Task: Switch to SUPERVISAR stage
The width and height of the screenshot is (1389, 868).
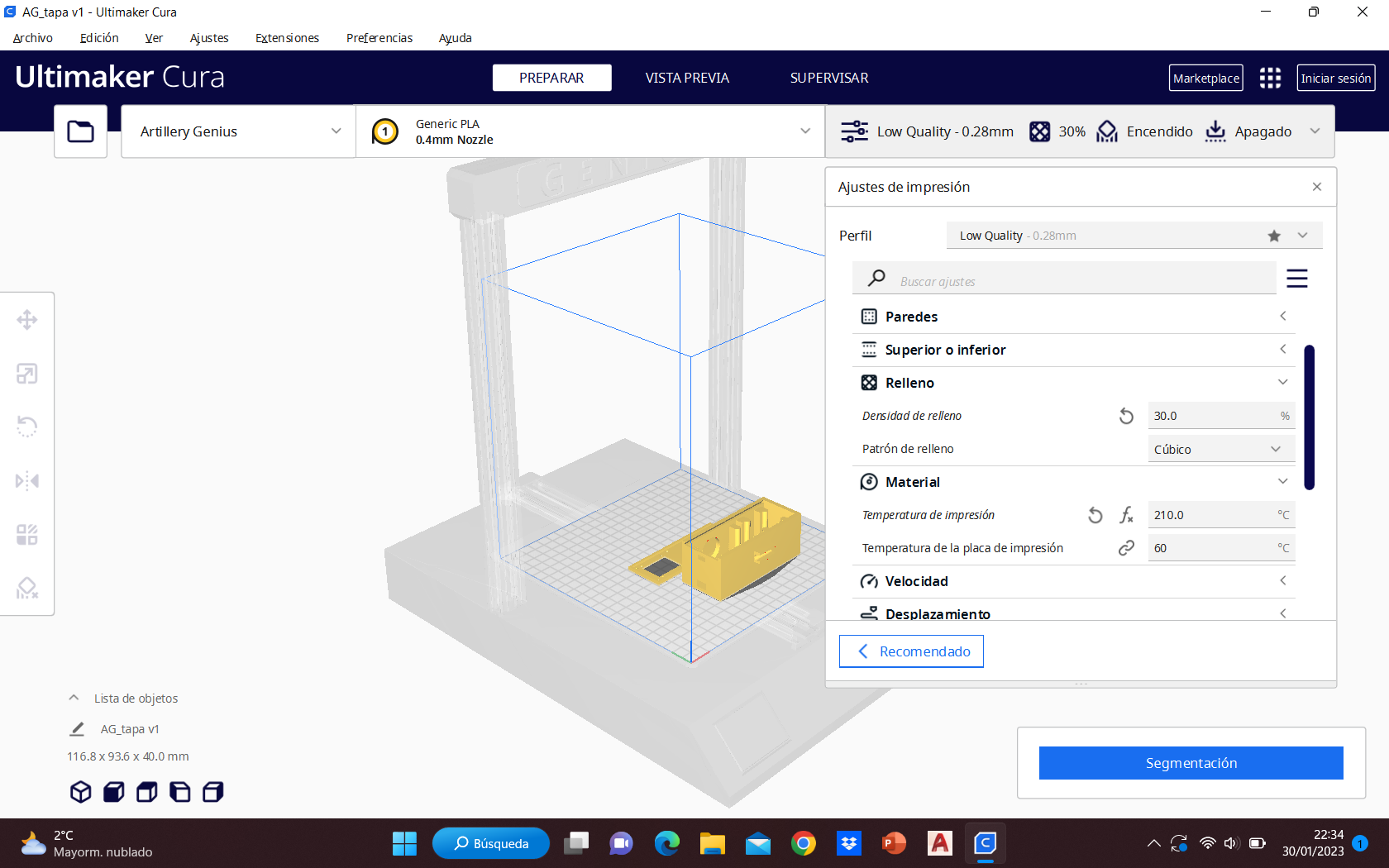Action: tap(829, 78)
